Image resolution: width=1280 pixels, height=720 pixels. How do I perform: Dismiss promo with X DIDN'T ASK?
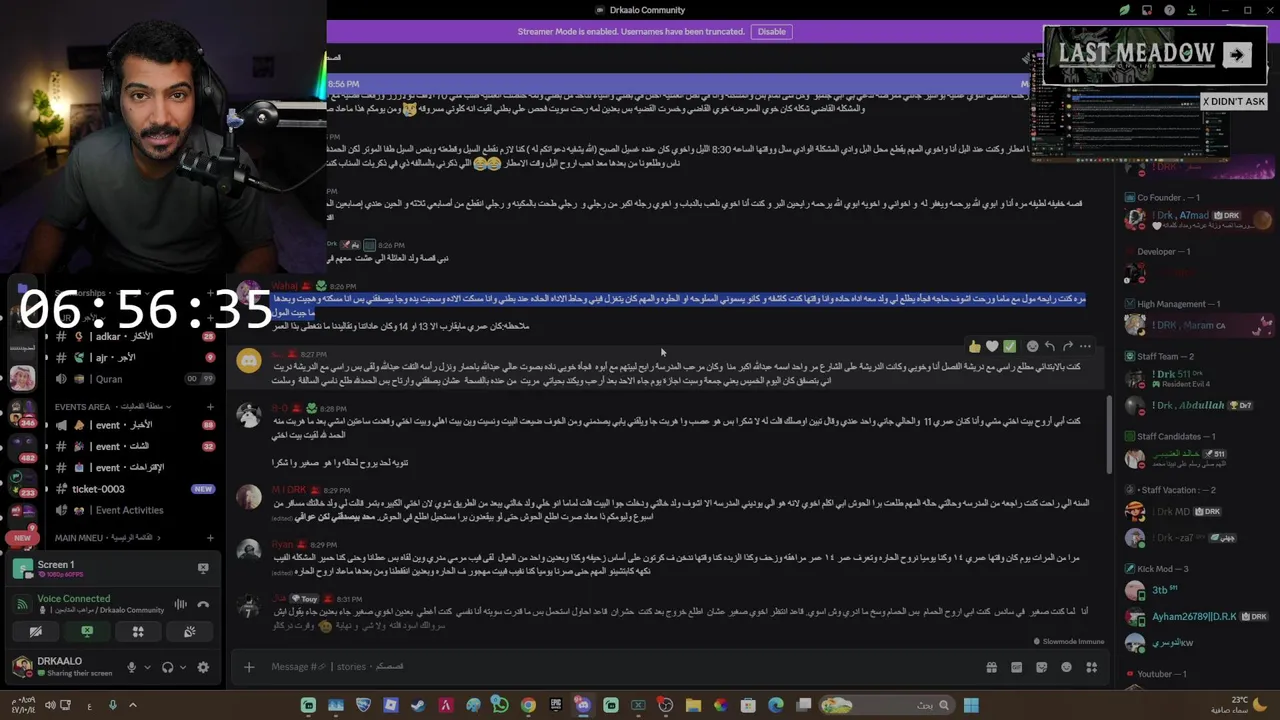click(x=1233, y=101)
